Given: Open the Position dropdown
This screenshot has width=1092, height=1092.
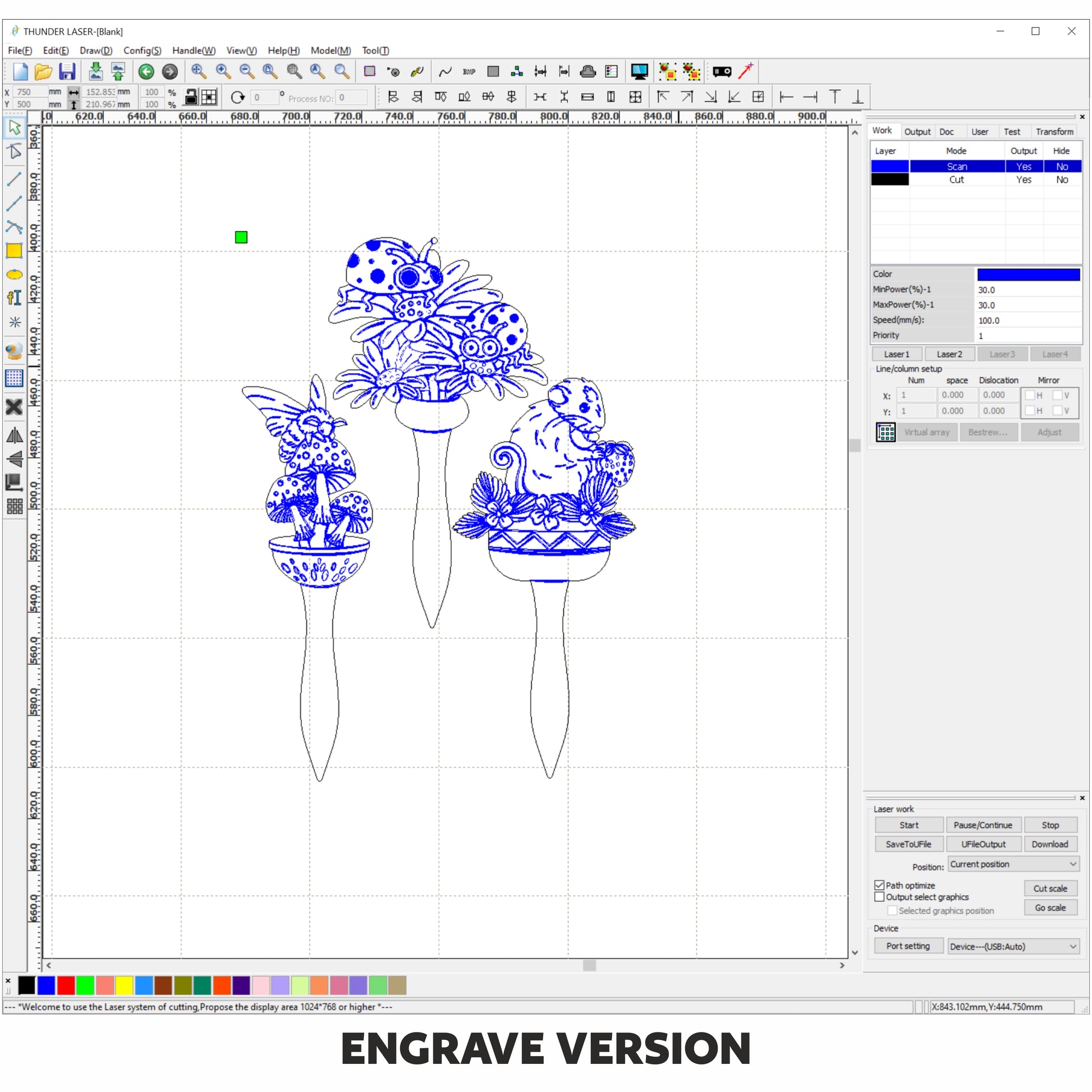Looking at the screenshot, I should coord(1013,864).
